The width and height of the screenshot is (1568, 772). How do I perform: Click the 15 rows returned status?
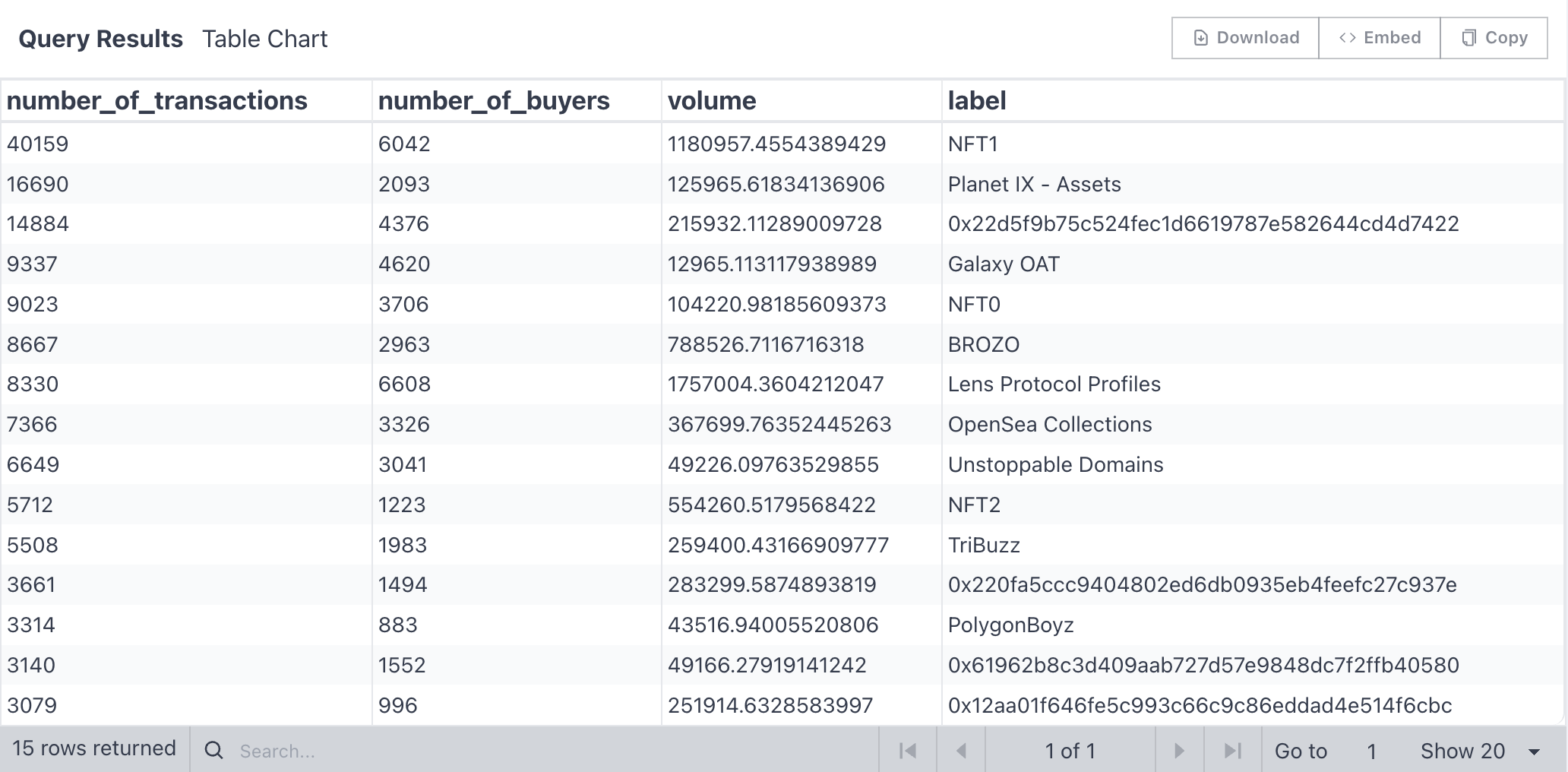tap(94, 748)
